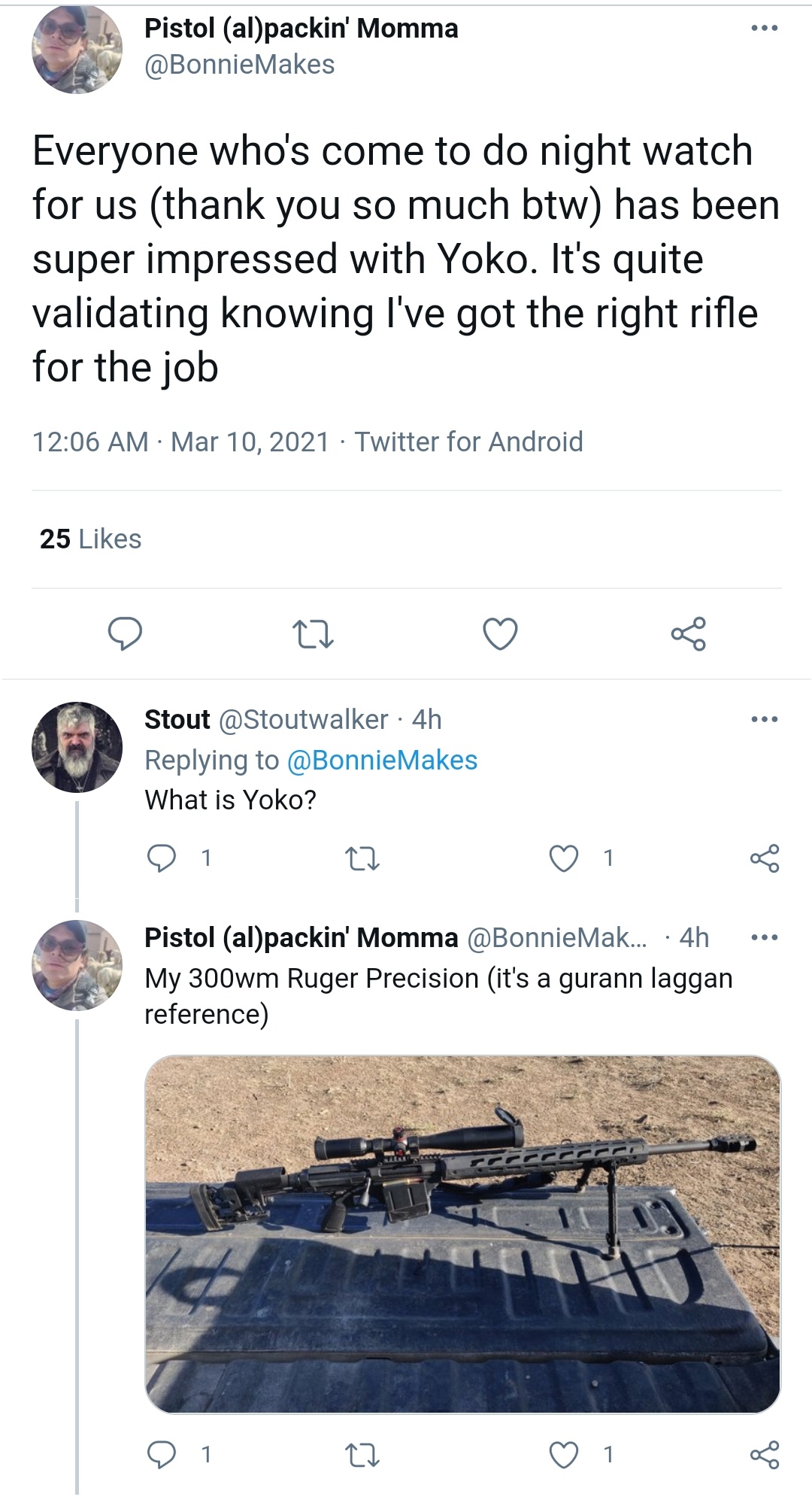Share the main tweet via share icon
This screenshot has width=812, height=1509.
point(689,633)
